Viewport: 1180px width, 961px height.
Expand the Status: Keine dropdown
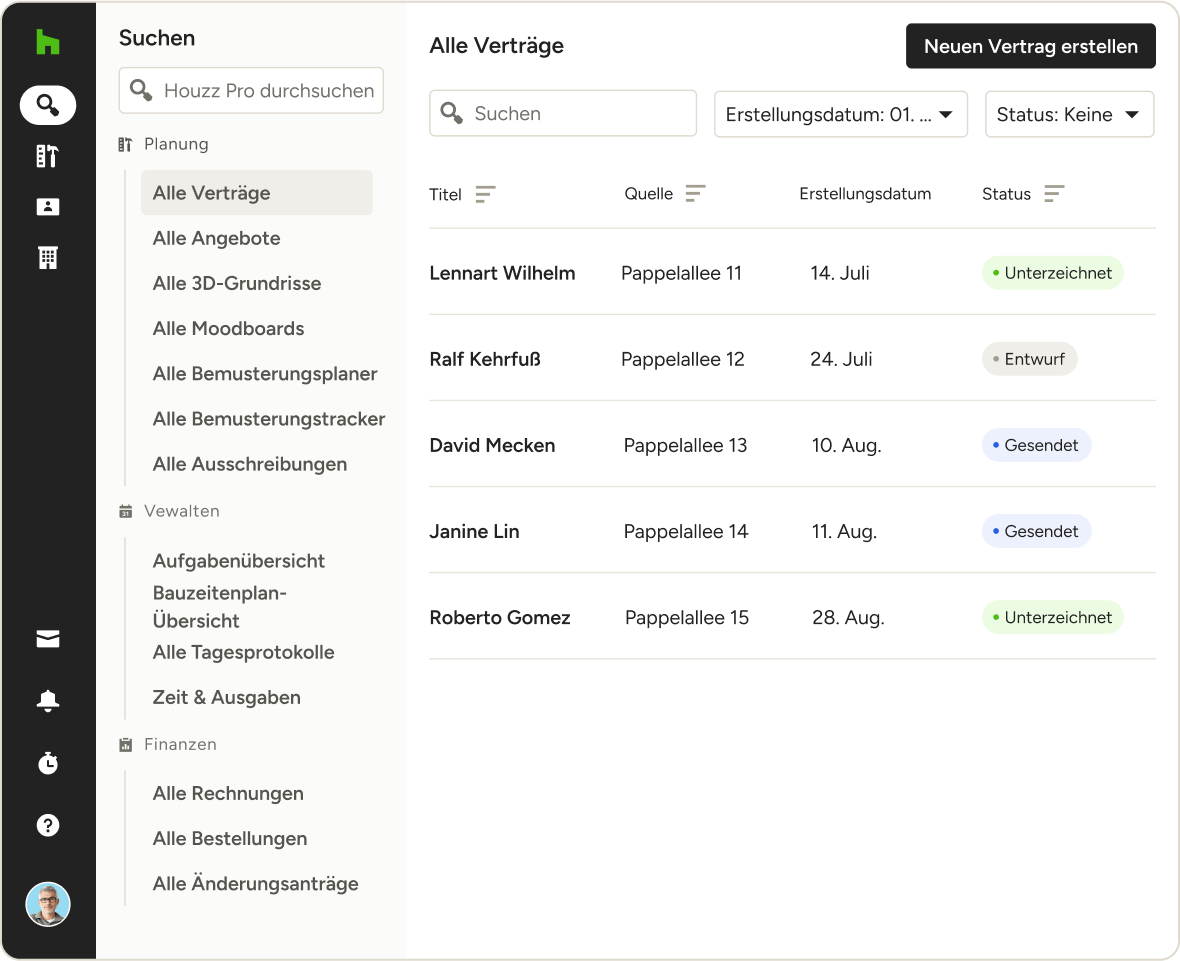point(1069,115)
